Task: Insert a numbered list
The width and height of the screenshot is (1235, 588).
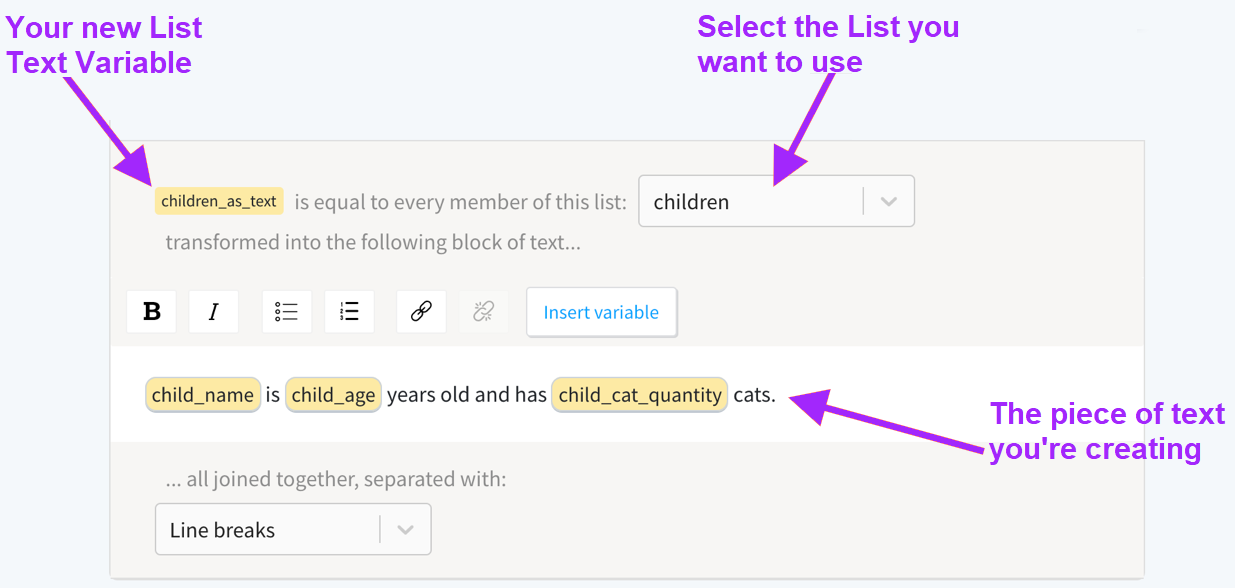Action: [x=349, y=311]
